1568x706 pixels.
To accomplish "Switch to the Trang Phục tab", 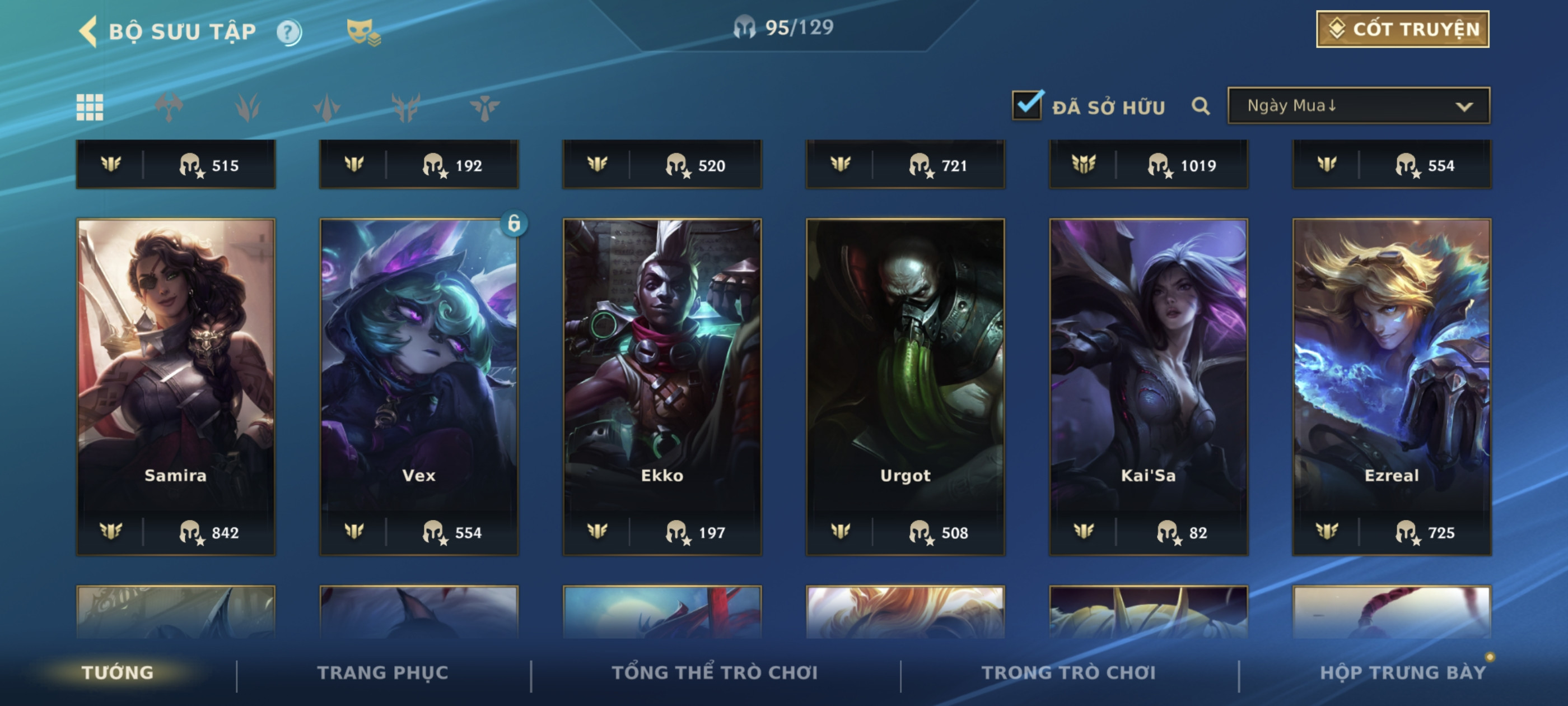I will point(382,672).
